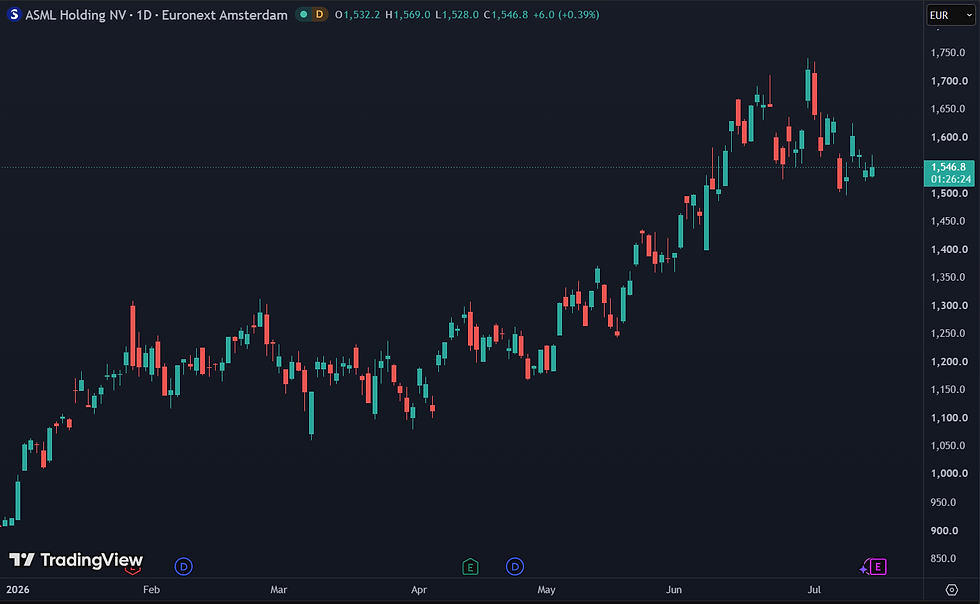The image size is (980, 604).
Task: Click the orange D delayed-data badge
Action: [319, 14]
